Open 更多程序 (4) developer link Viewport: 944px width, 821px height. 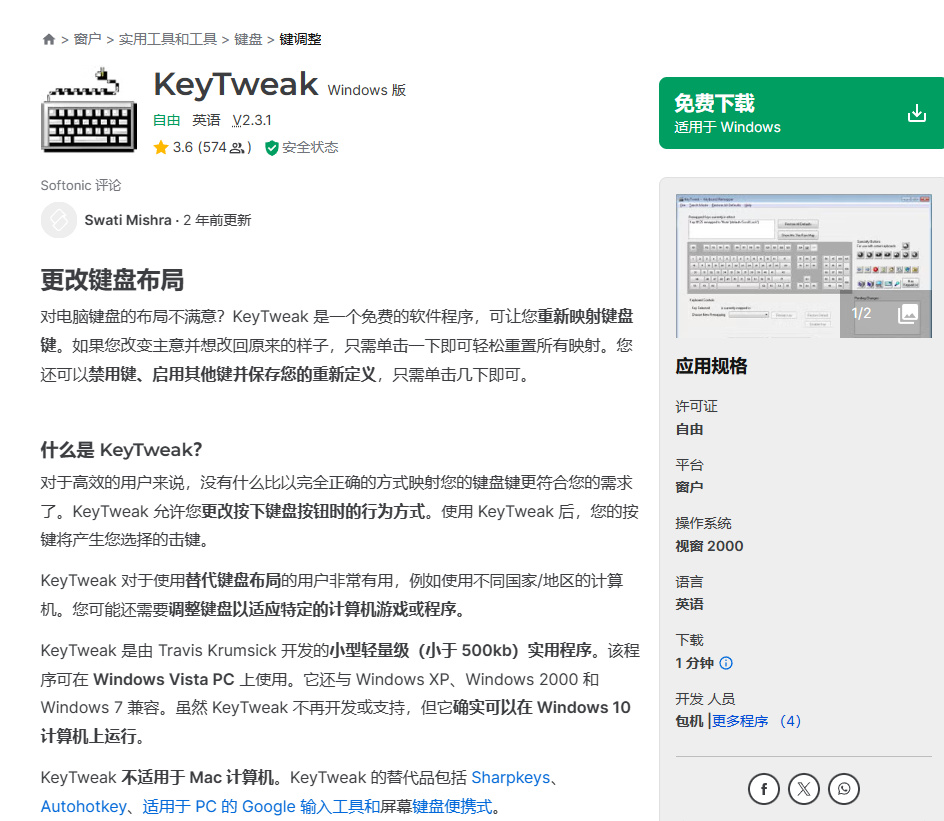point(756,721)
